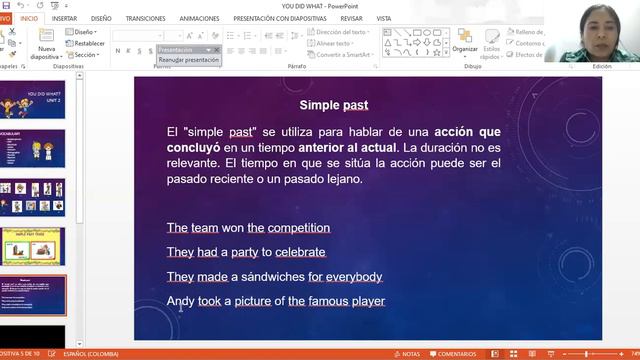Check spelling via status bar icon
The image size is (640, 360).
pyautogui.click(x=51, y=354)
